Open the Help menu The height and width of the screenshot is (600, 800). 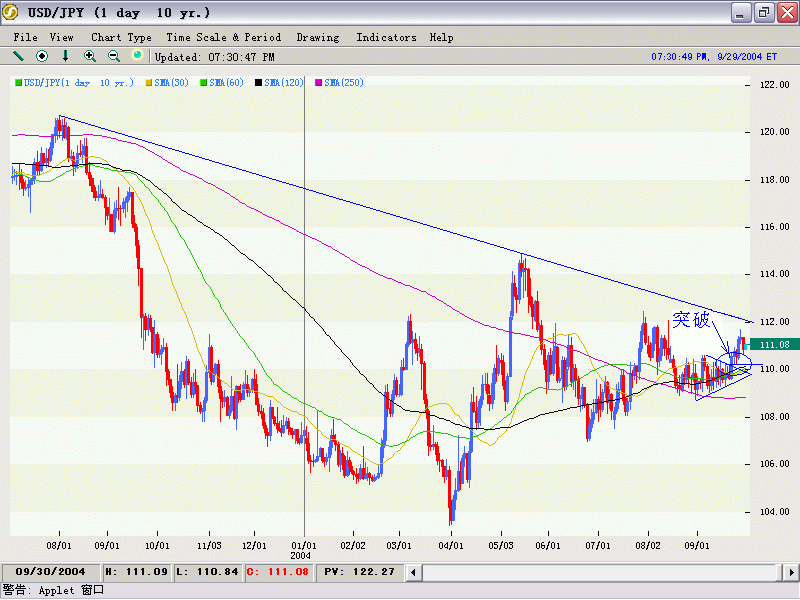441,37
